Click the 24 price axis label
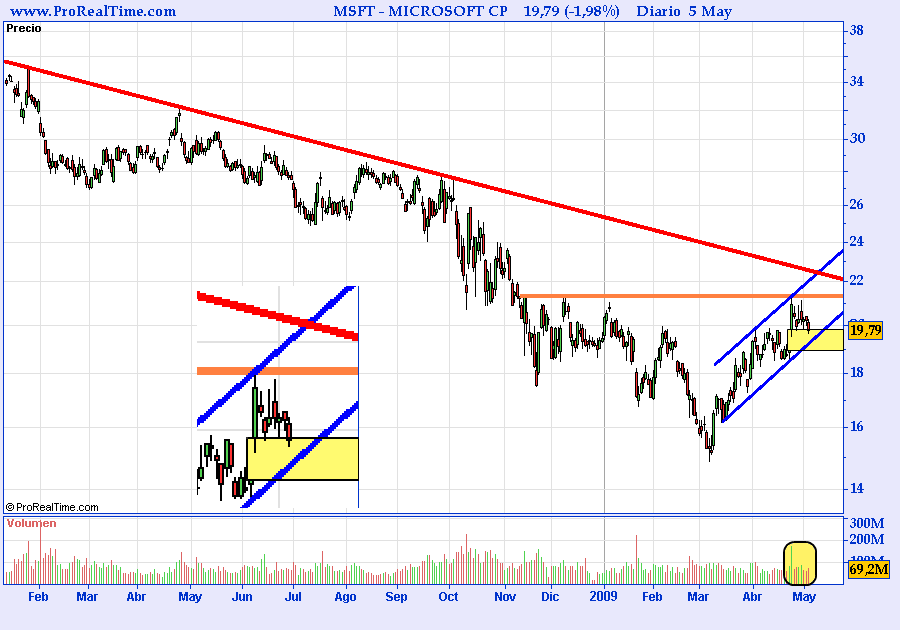Image resolution: width=900 pixels, height=630 pixels. point(856,242)
